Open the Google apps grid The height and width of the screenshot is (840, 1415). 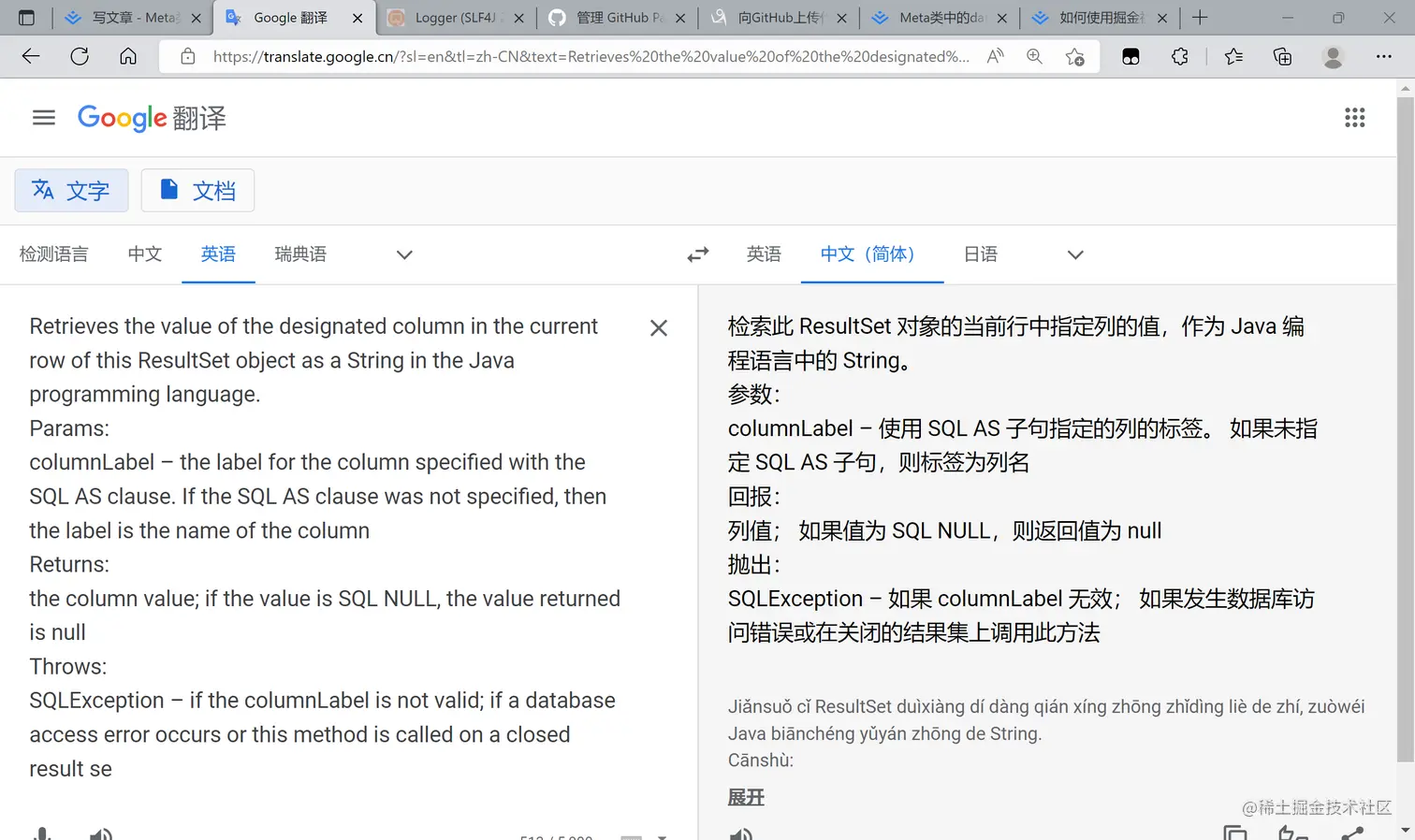click(x=1354, y=118)
